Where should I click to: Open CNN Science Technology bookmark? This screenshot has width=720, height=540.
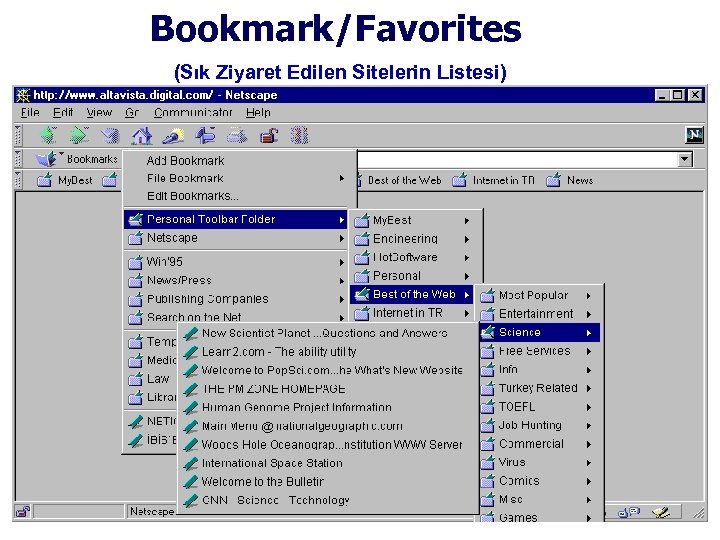coord(327,501)
